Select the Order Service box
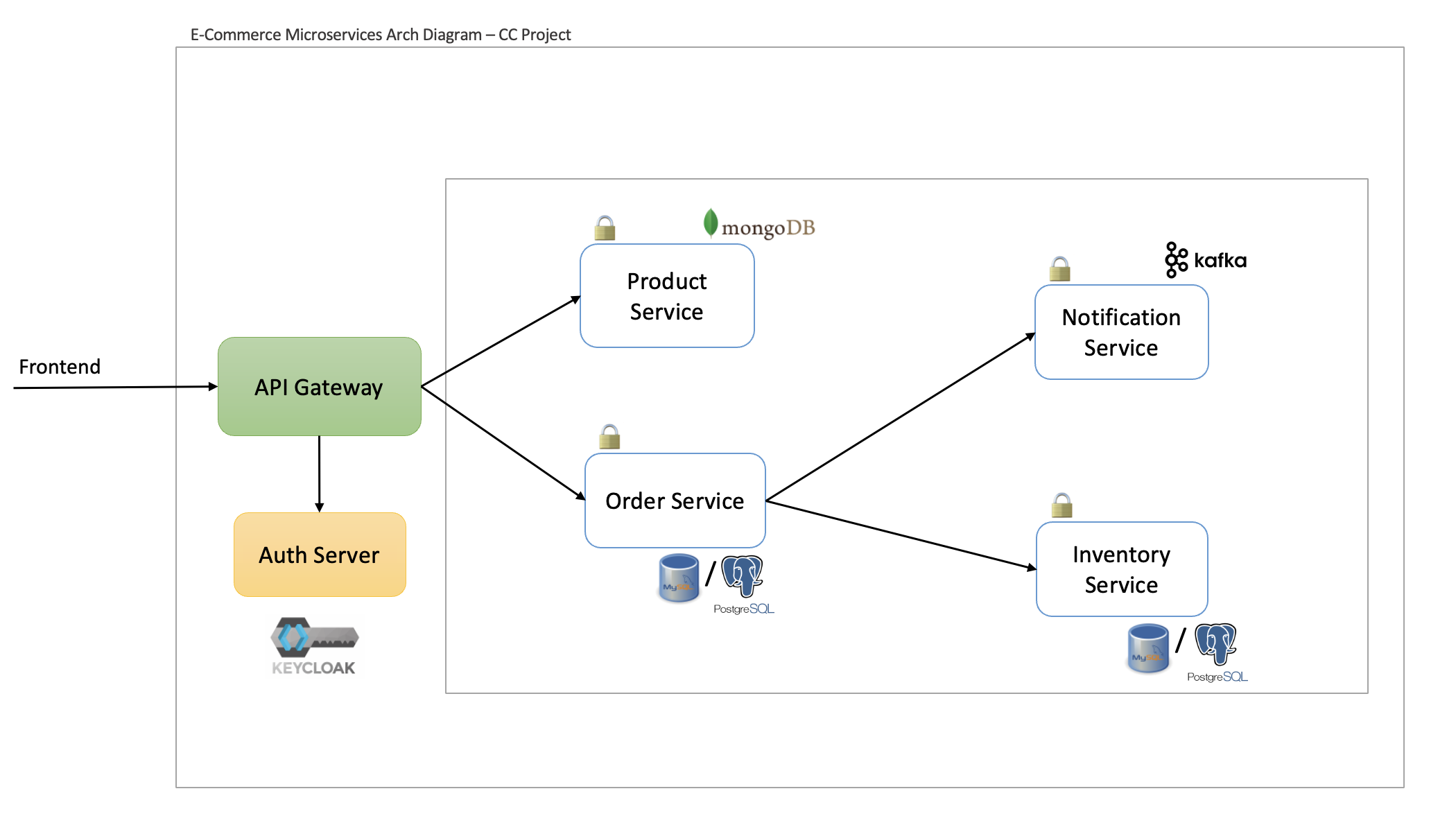This screenshot has height=825, width=1456. (x=675, y=501)
